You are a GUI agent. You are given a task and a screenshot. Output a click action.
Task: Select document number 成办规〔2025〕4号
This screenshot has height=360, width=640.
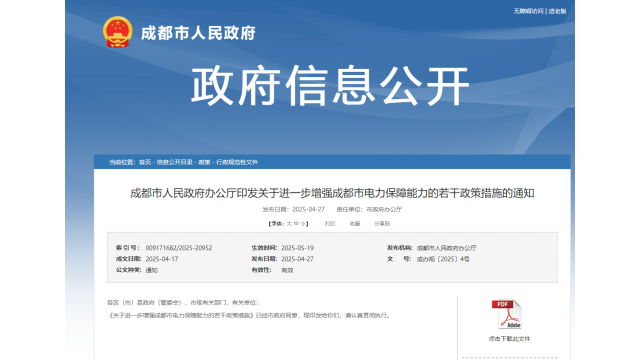[x=443, y=259]
